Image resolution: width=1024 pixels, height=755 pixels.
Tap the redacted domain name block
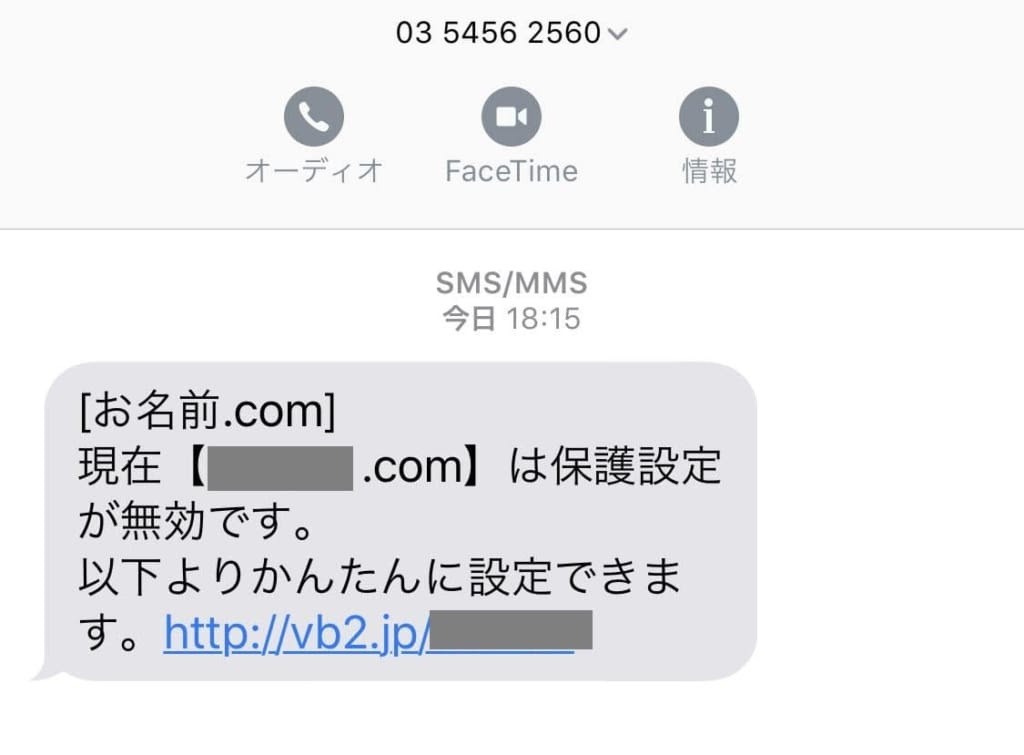(280, 468)
